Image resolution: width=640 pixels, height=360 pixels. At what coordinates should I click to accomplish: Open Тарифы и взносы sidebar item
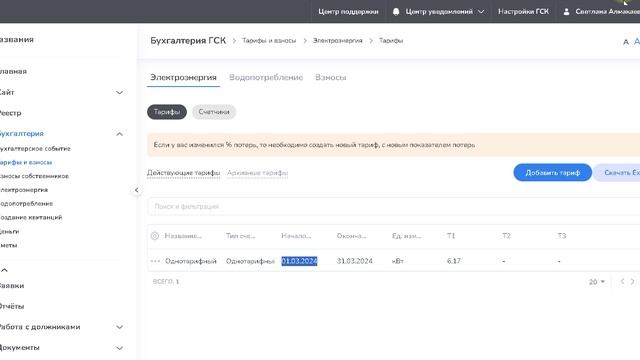coord(26,162)
